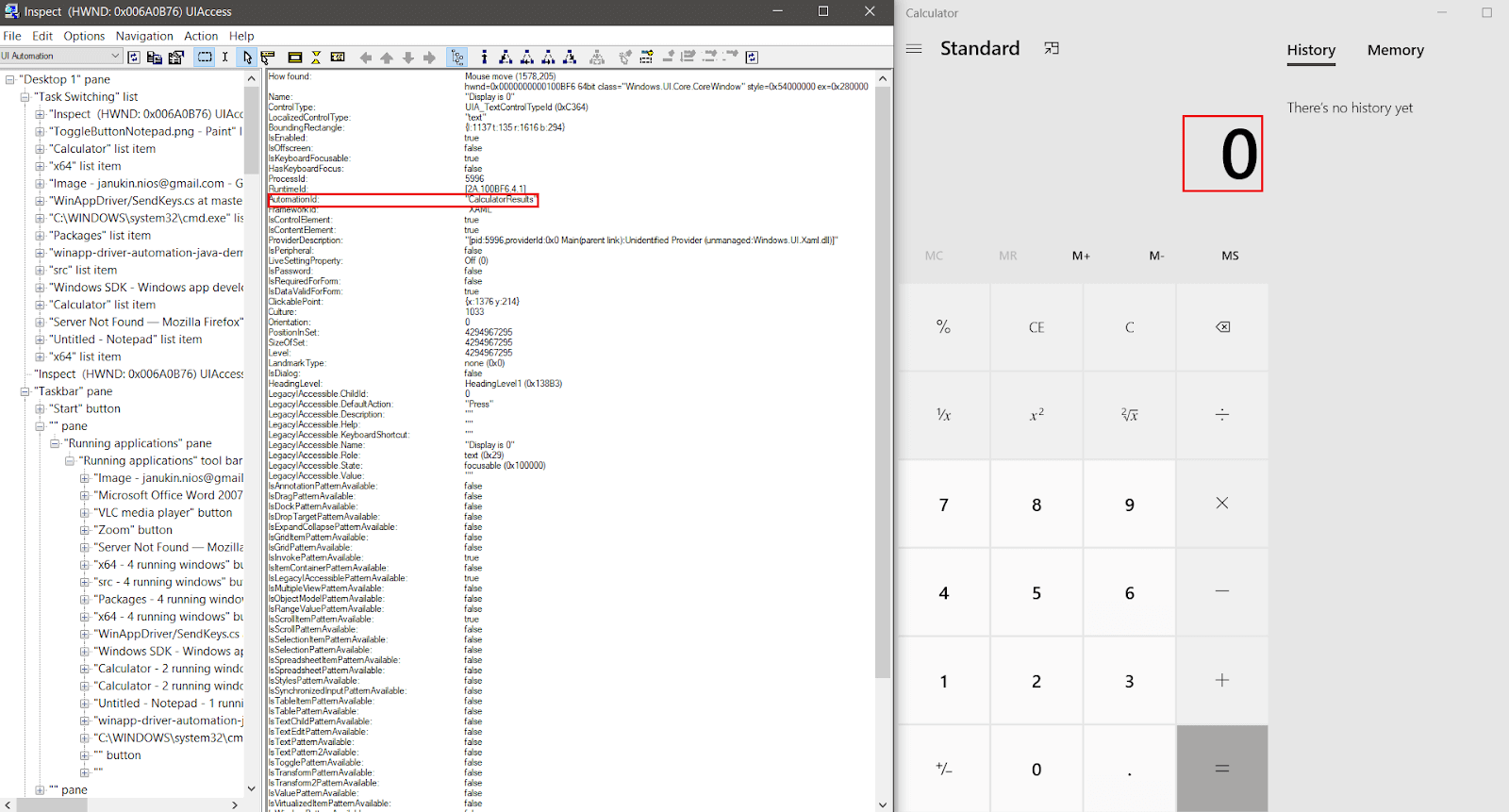Select "VLC media player" button tree item

pos(162,513)
